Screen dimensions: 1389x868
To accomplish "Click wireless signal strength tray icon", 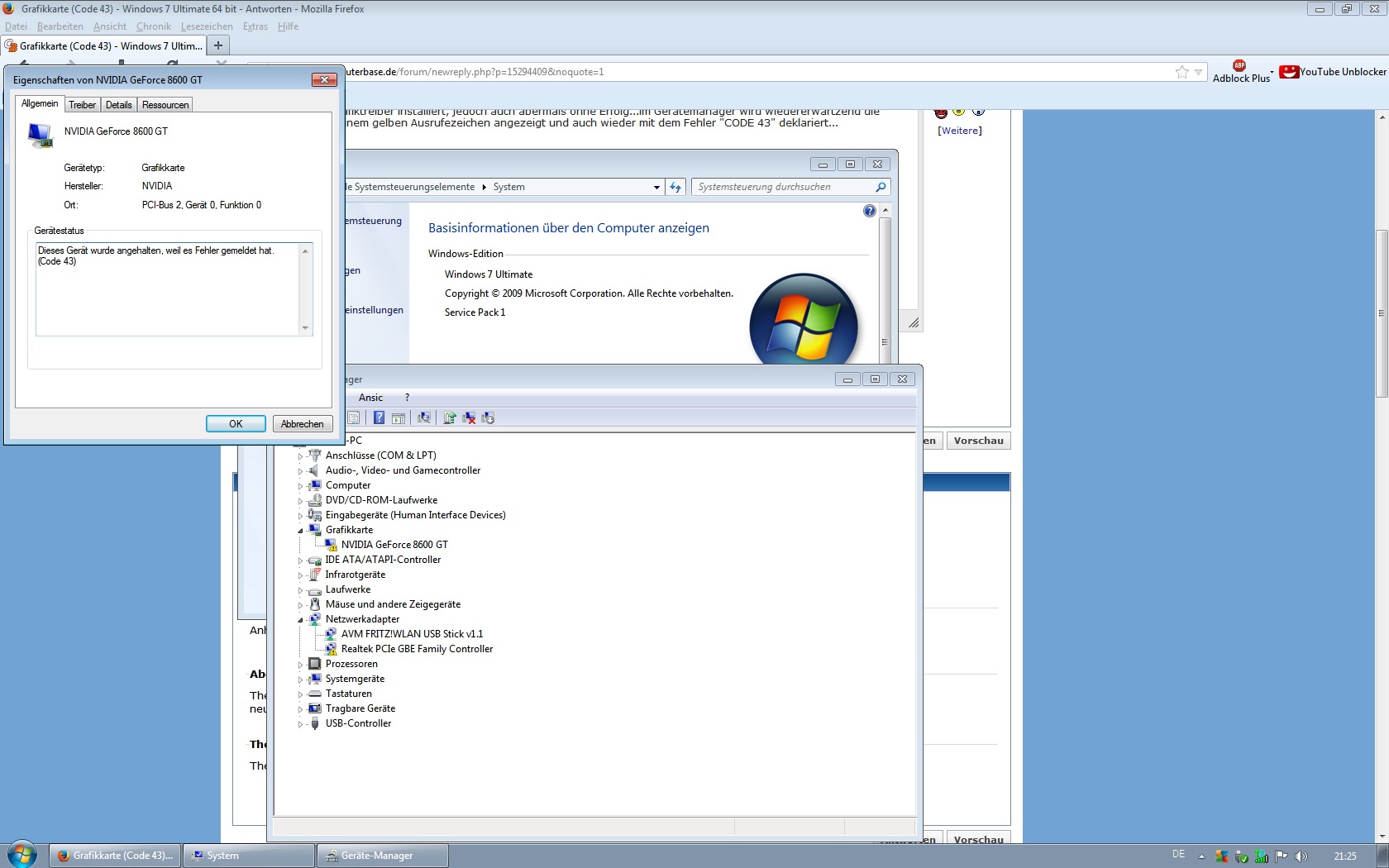I will tap(1262, 856).
